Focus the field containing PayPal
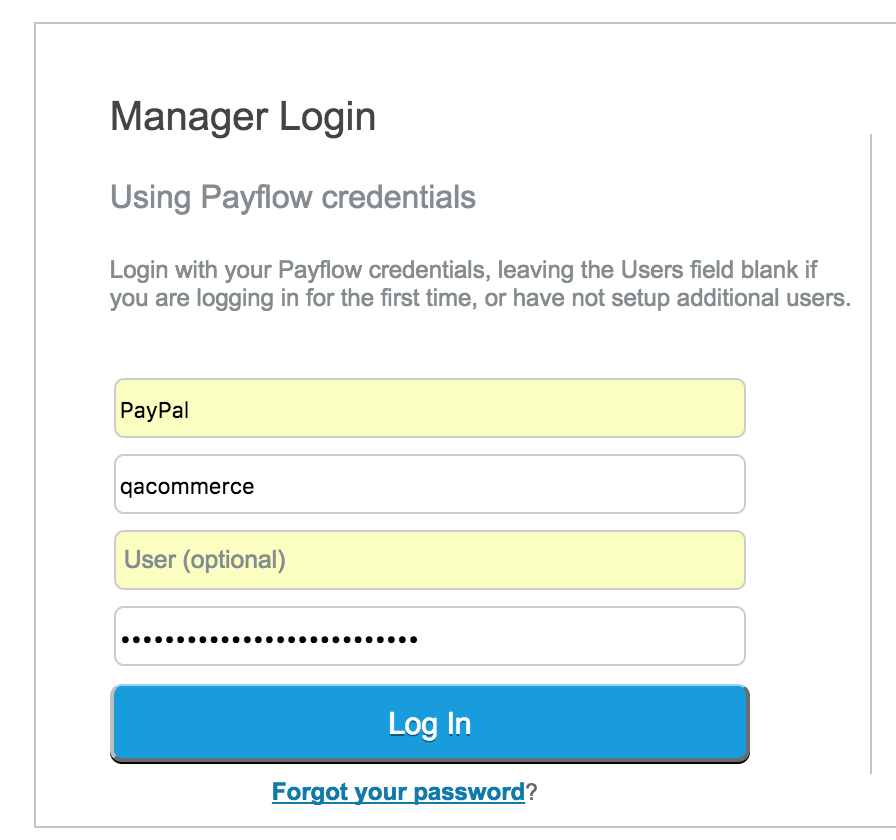 click(429, 408)
